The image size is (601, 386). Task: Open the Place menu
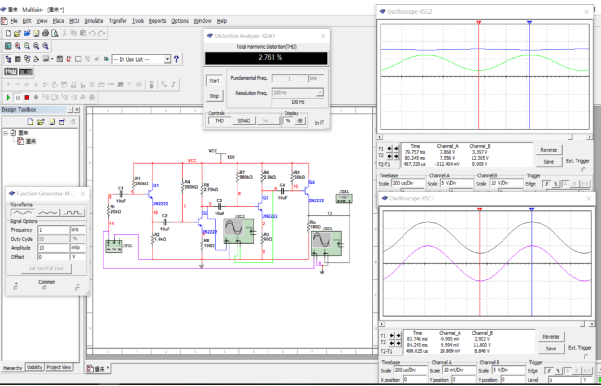(58, 21)
